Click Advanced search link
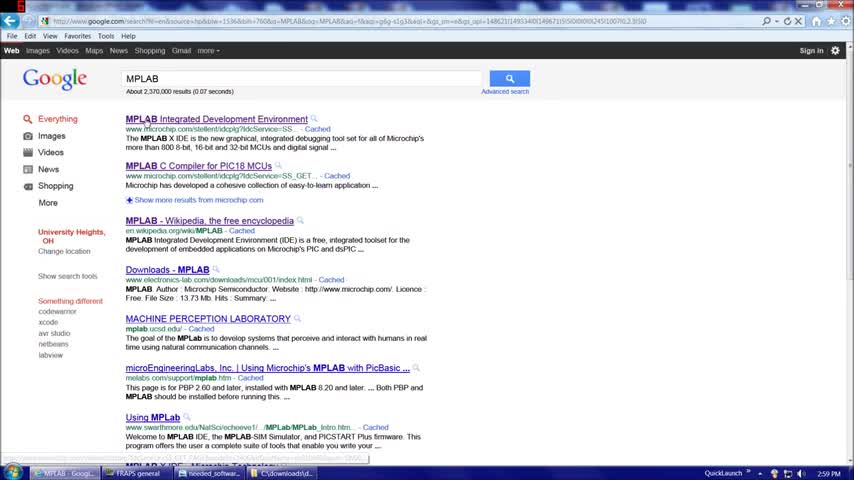Viewport: 854px width, 480px height. tap(505, 92)
